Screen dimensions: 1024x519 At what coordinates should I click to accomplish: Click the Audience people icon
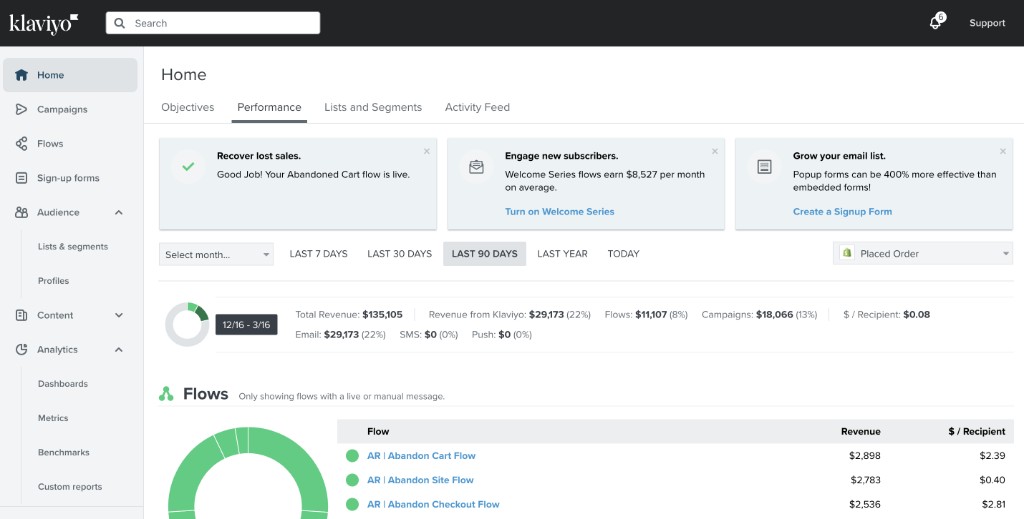pyautogui.click(x=22, y=212)
